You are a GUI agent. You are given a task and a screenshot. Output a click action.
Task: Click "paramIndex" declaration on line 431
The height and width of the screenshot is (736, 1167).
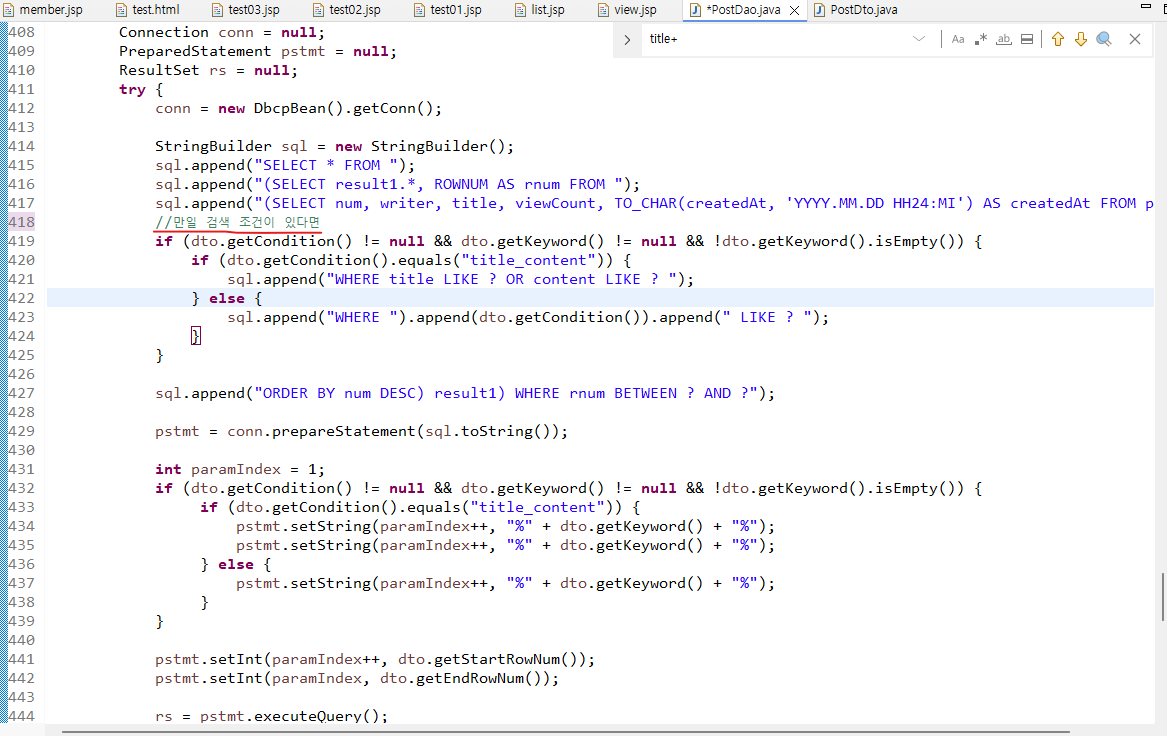(x=236, y=469)
